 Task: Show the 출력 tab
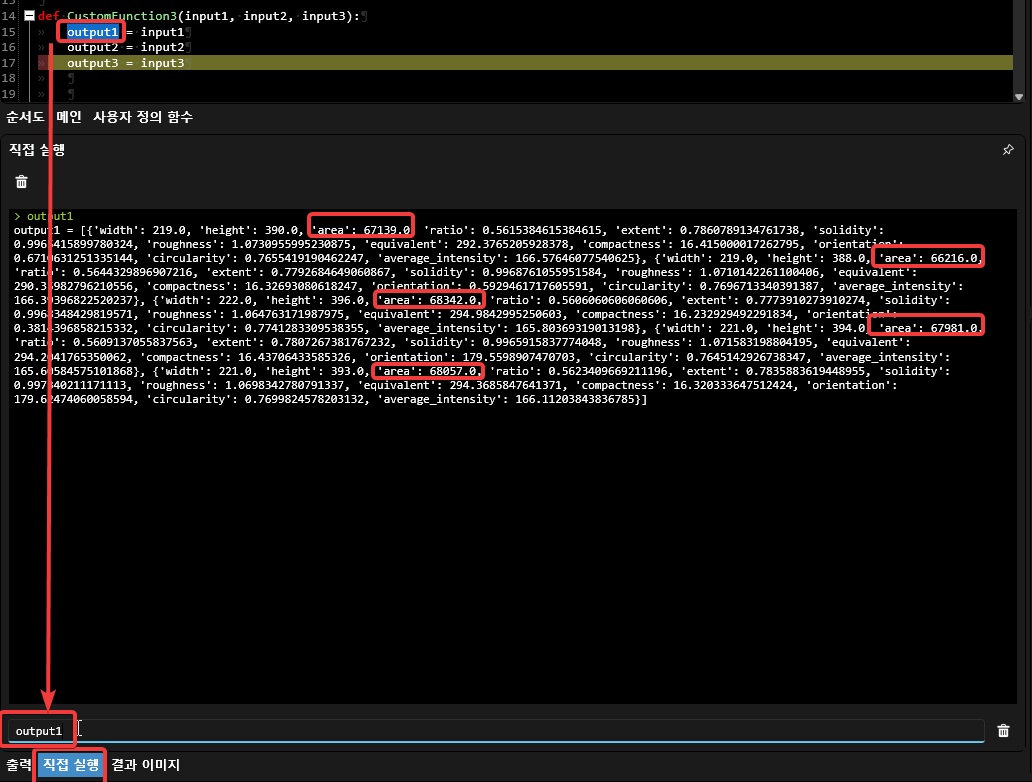point(19,766)
